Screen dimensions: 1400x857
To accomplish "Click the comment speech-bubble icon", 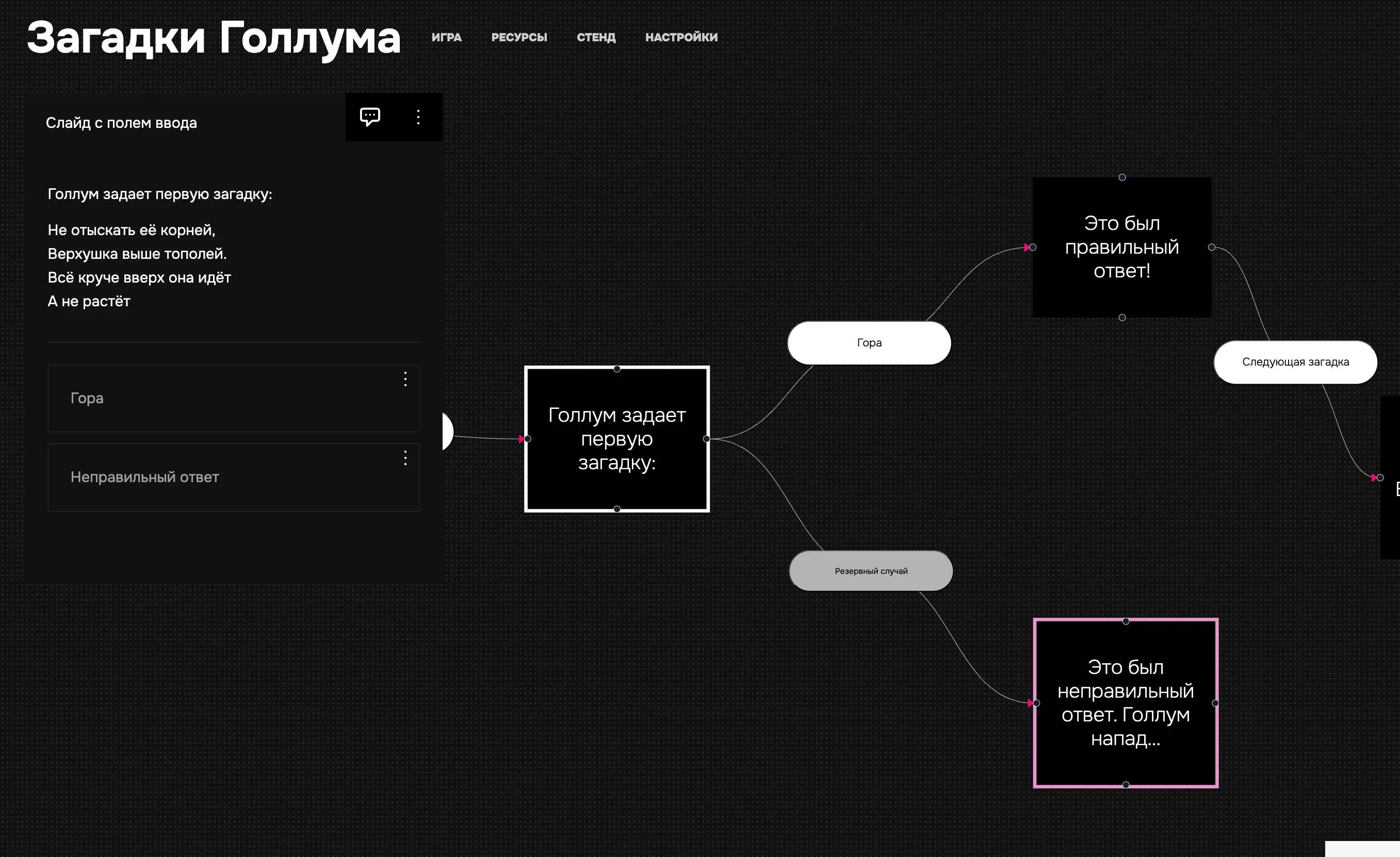I will coord(370,117).
